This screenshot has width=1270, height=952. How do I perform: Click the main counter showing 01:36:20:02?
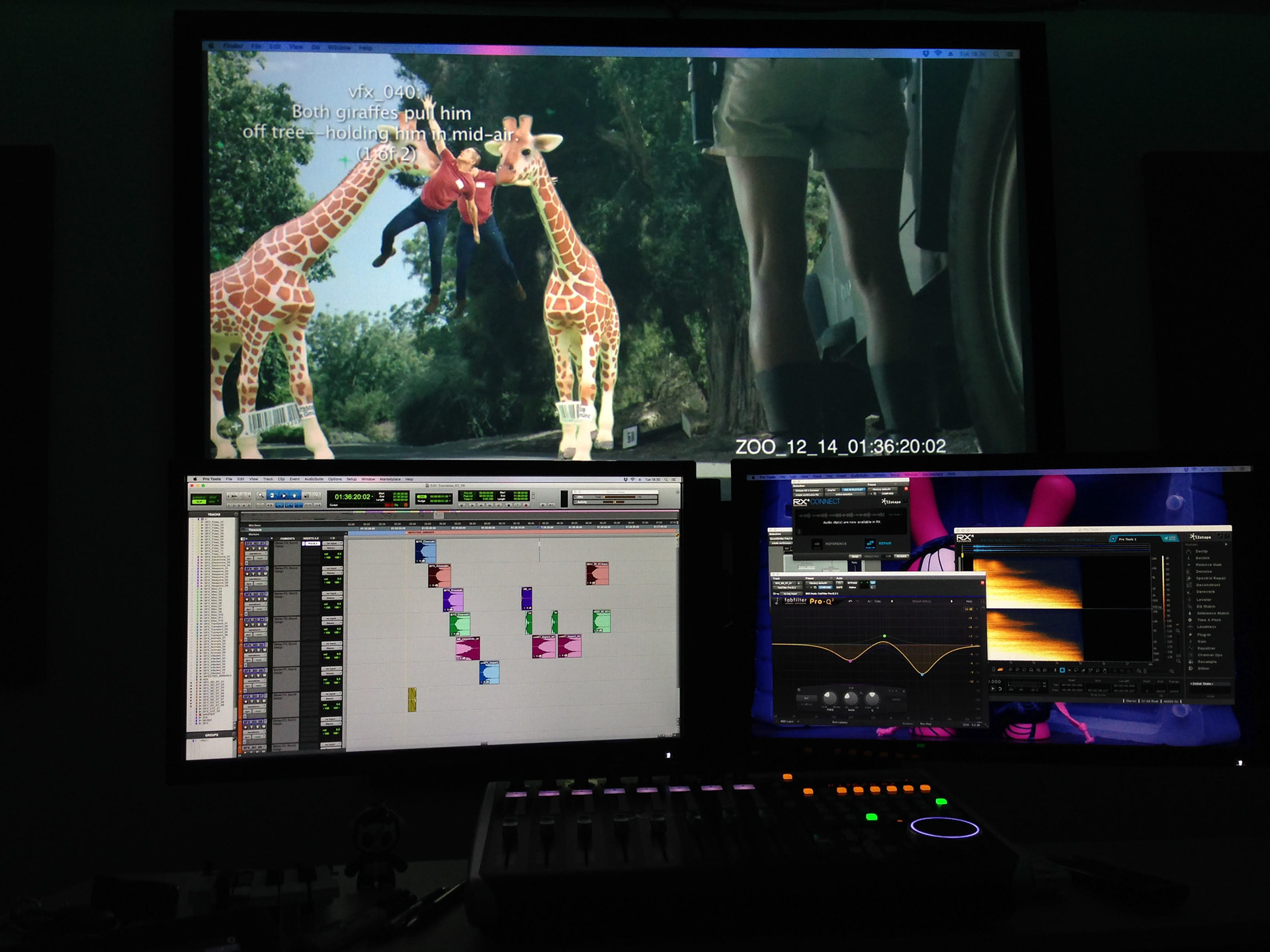coord(353,496)
